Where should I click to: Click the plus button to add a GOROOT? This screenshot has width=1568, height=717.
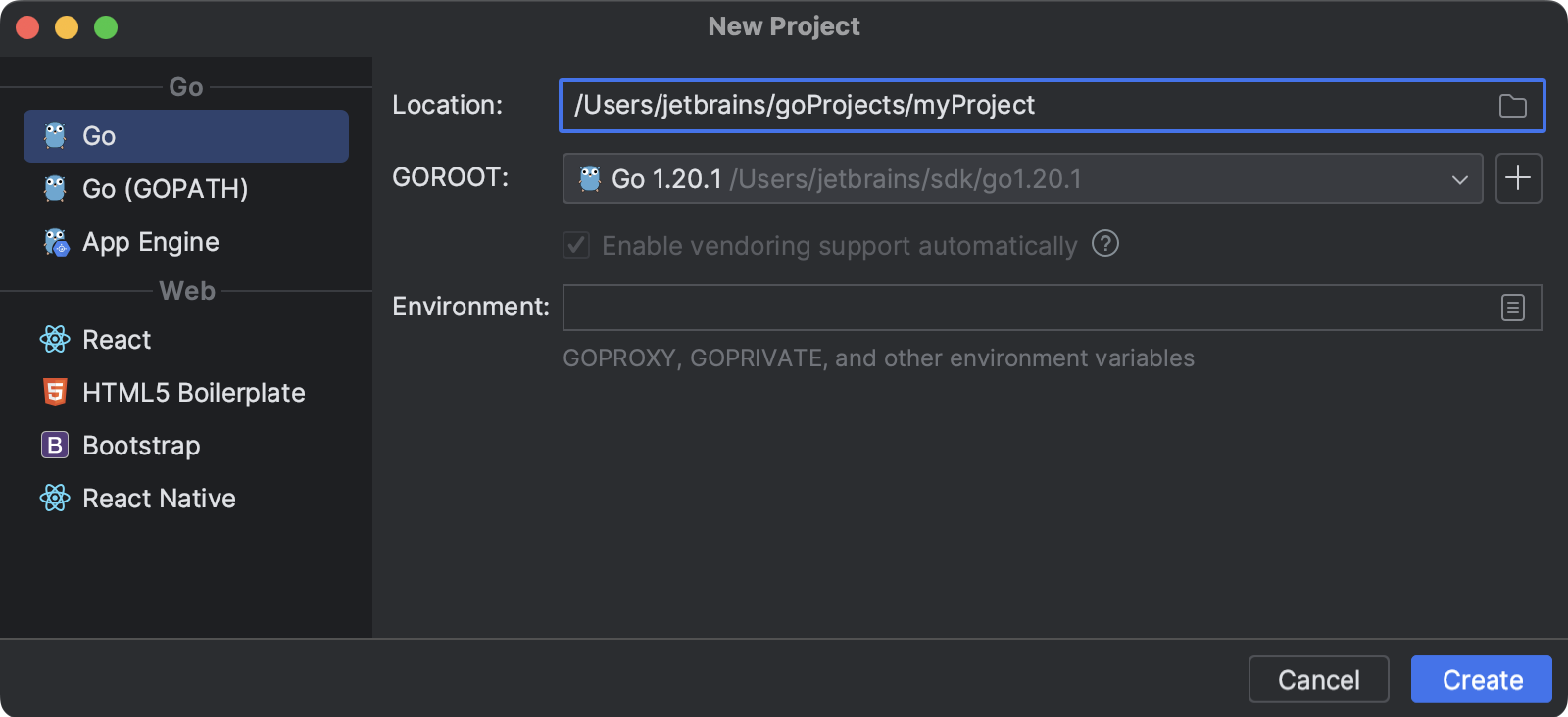point(1518,178)
